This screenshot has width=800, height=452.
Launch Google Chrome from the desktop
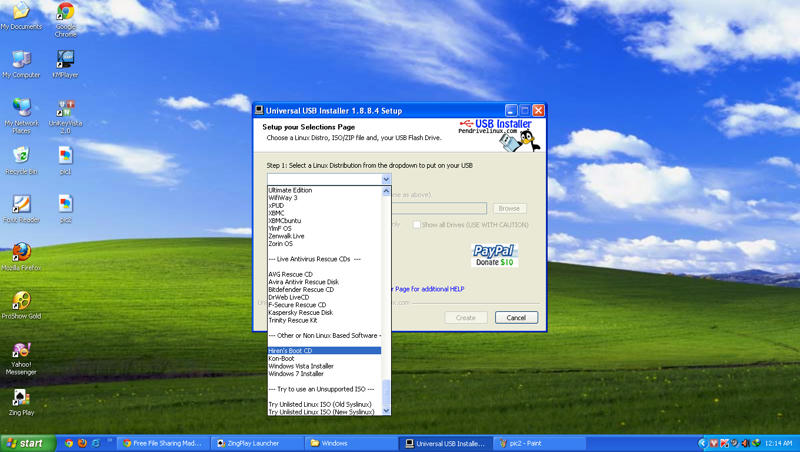coord(66,19)
